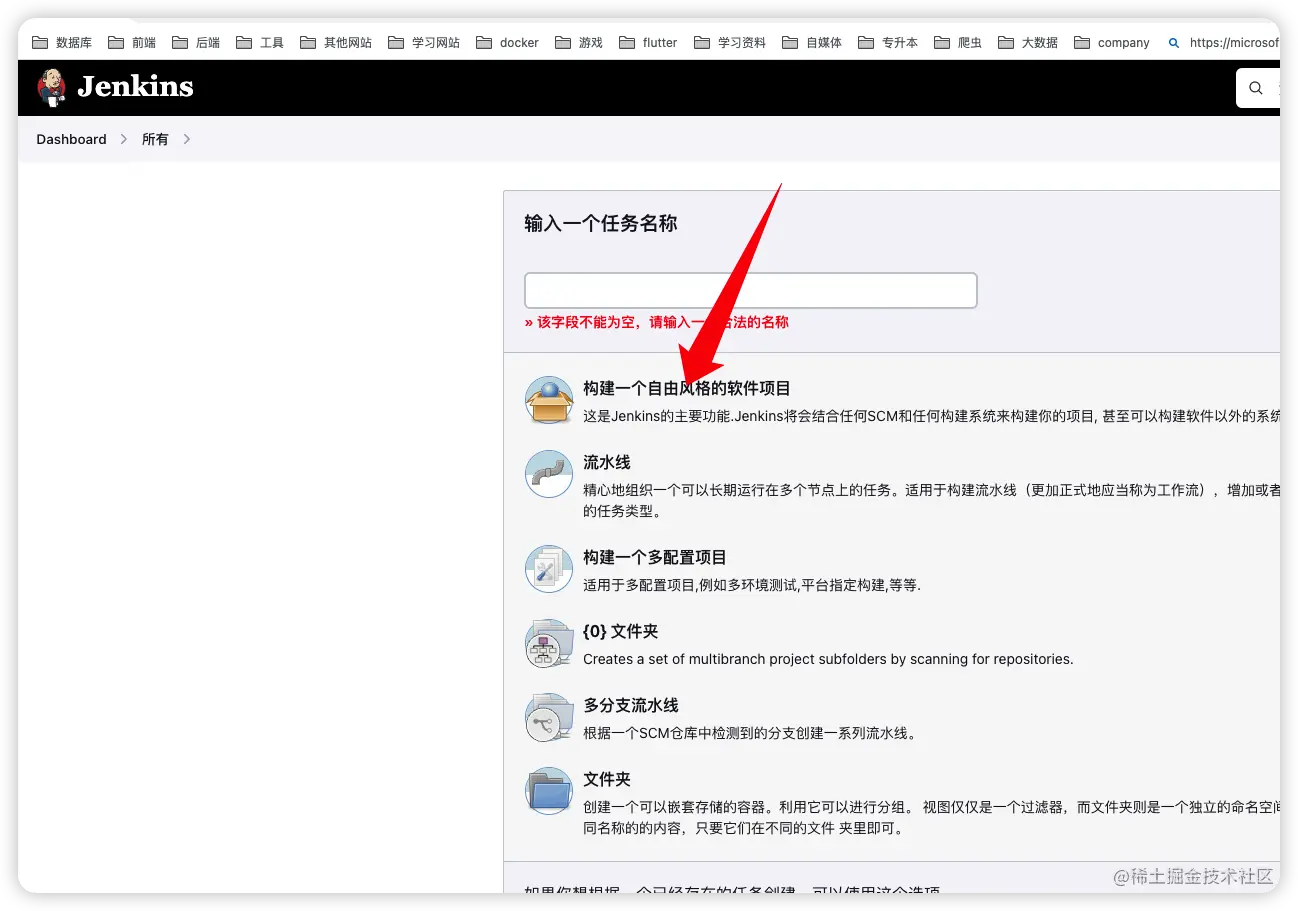
Task: Select the {0} 文件夹 organization icon
Action: (549, 643)
